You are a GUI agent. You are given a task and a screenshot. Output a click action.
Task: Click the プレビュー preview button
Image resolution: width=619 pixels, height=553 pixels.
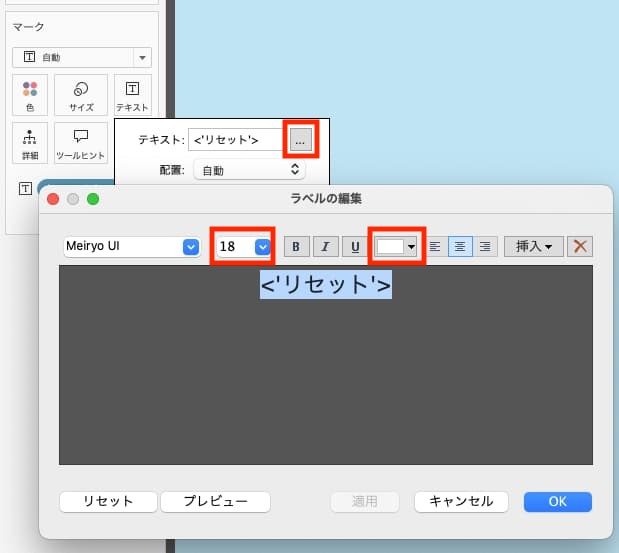pos(215,501)
